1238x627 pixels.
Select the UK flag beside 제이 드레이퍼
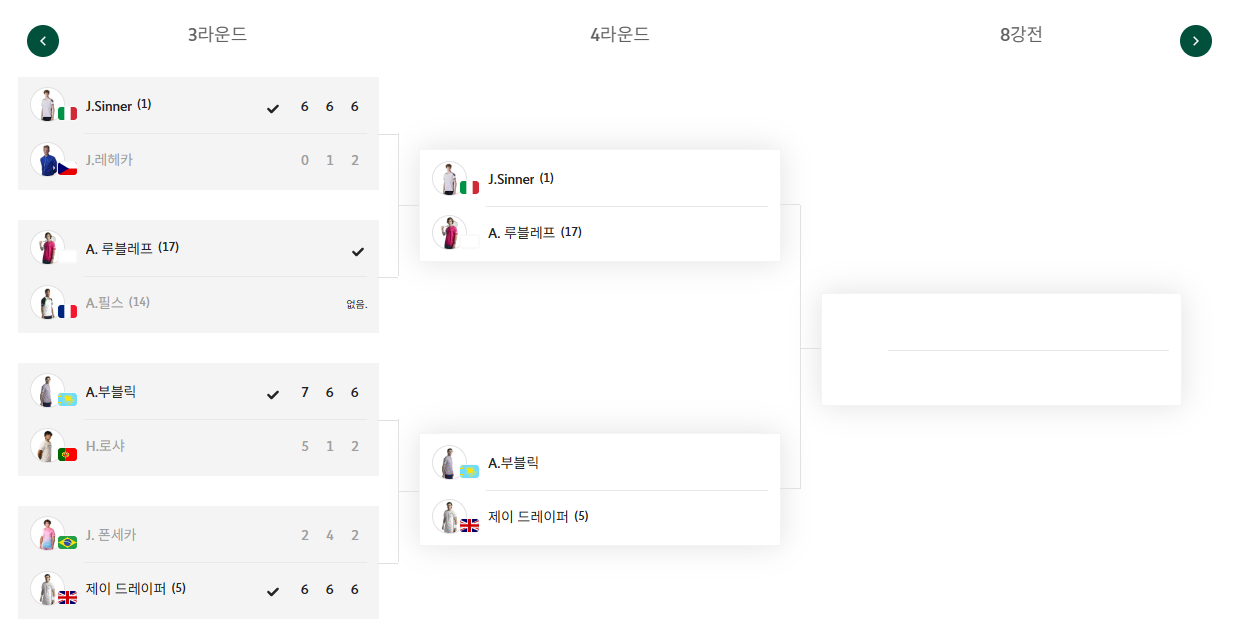pos(67,597)
